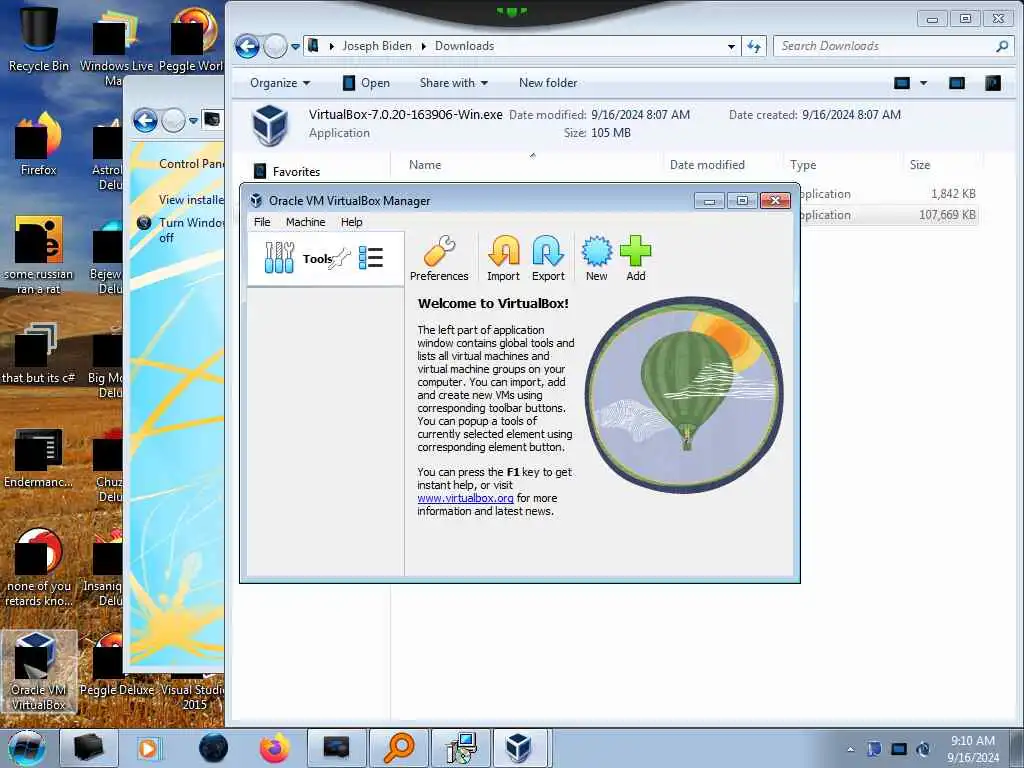The height and width of the screenshot is (768, 1024).
Task: Select the file sized 1,842 KB
Action: tap(889, 194)
